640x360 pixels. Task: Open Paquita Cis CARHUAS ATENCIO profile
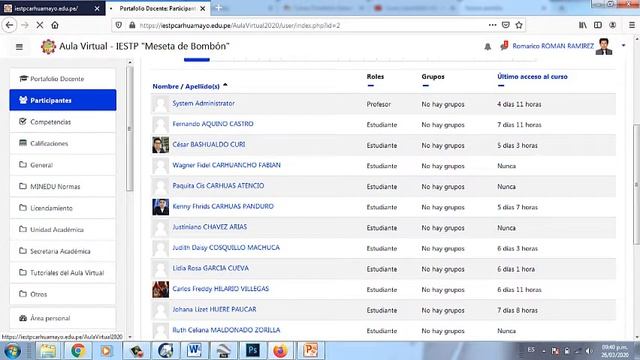218,186
